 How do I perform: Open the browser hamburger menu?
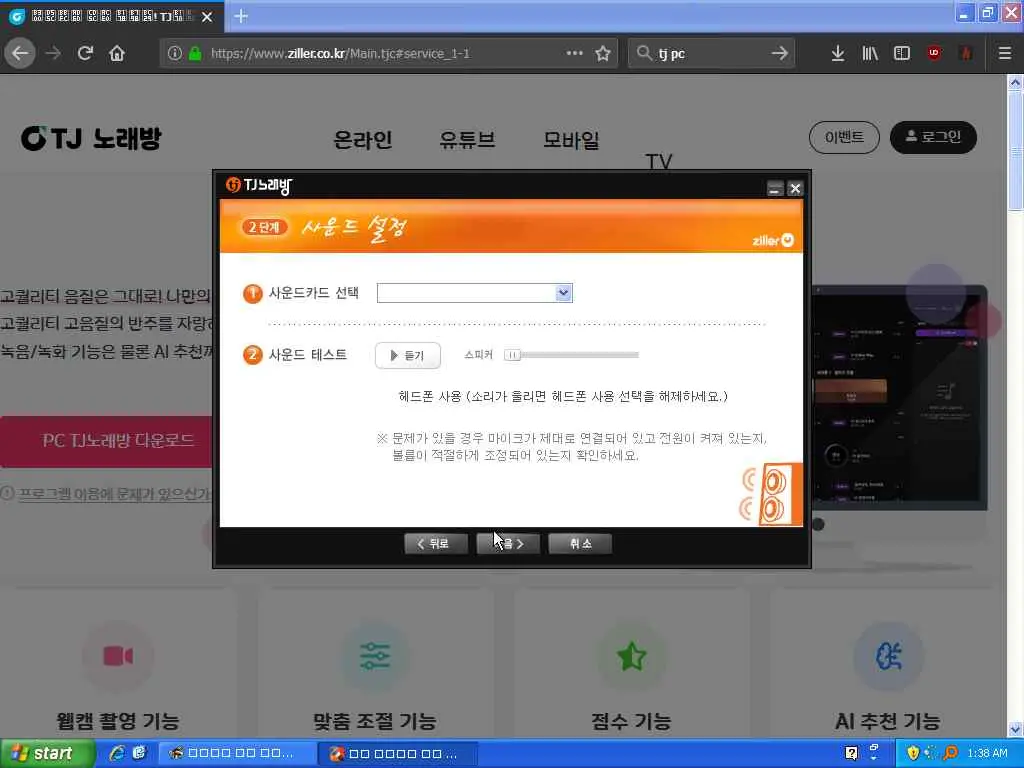pyautogui.click(x=1005, y=53)
